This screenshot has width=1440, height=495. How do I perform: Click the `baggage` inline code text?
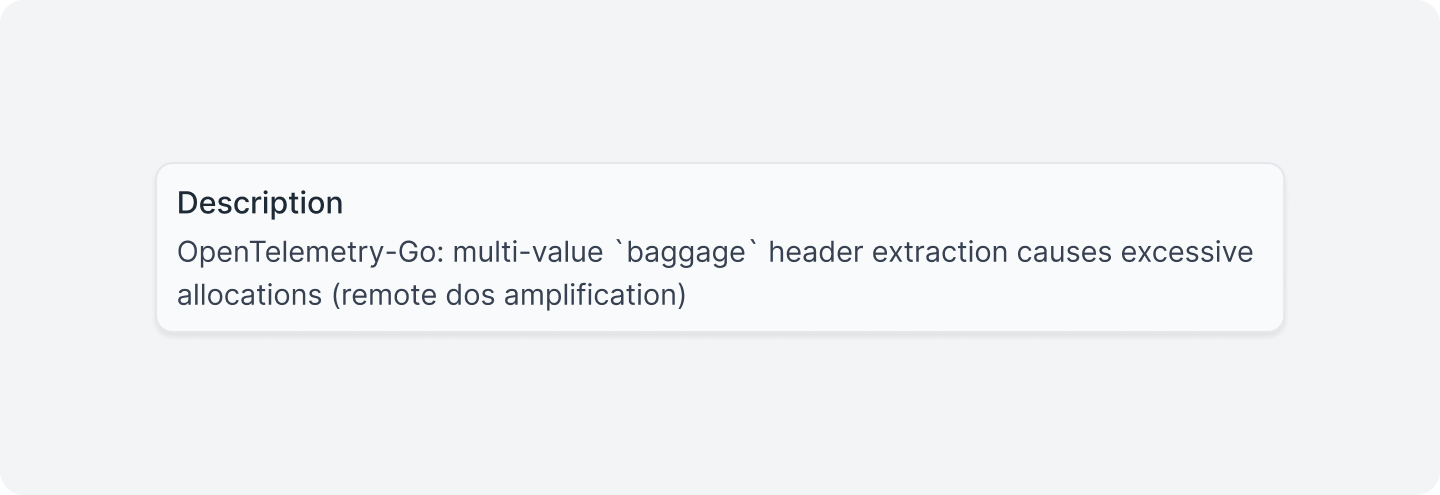click(686, 253)
